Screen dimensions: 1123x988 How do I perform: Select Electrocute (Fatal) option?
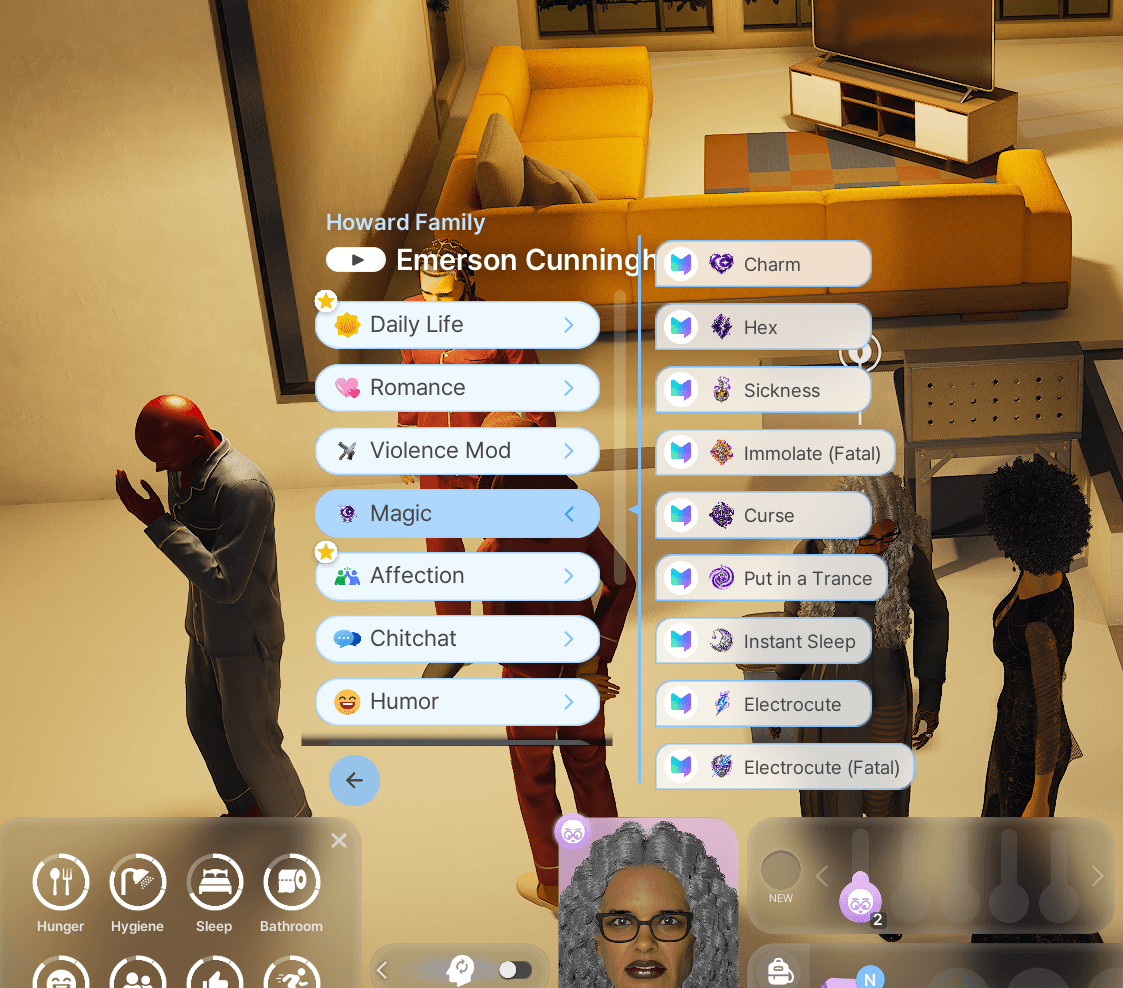(784, 767)
